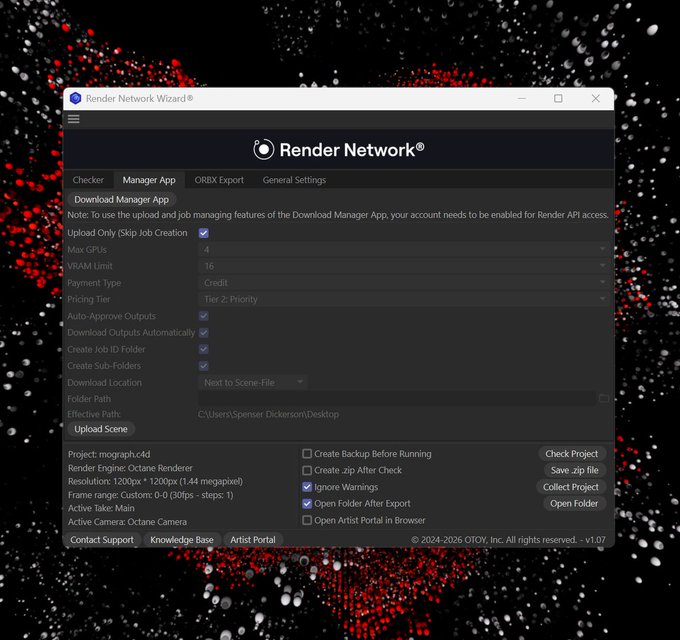Click the Check Project button
The height and width of the screenshot is (640, 680).
(x=572, y=454)
